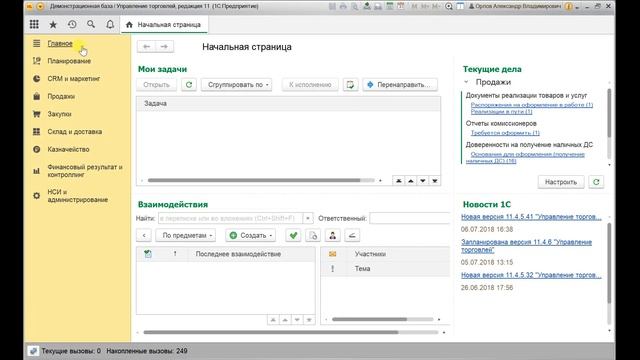Click horizontal scrollbar in Мои задачи
Viewport: 640px width, 360px height.
tap(254, 180)
